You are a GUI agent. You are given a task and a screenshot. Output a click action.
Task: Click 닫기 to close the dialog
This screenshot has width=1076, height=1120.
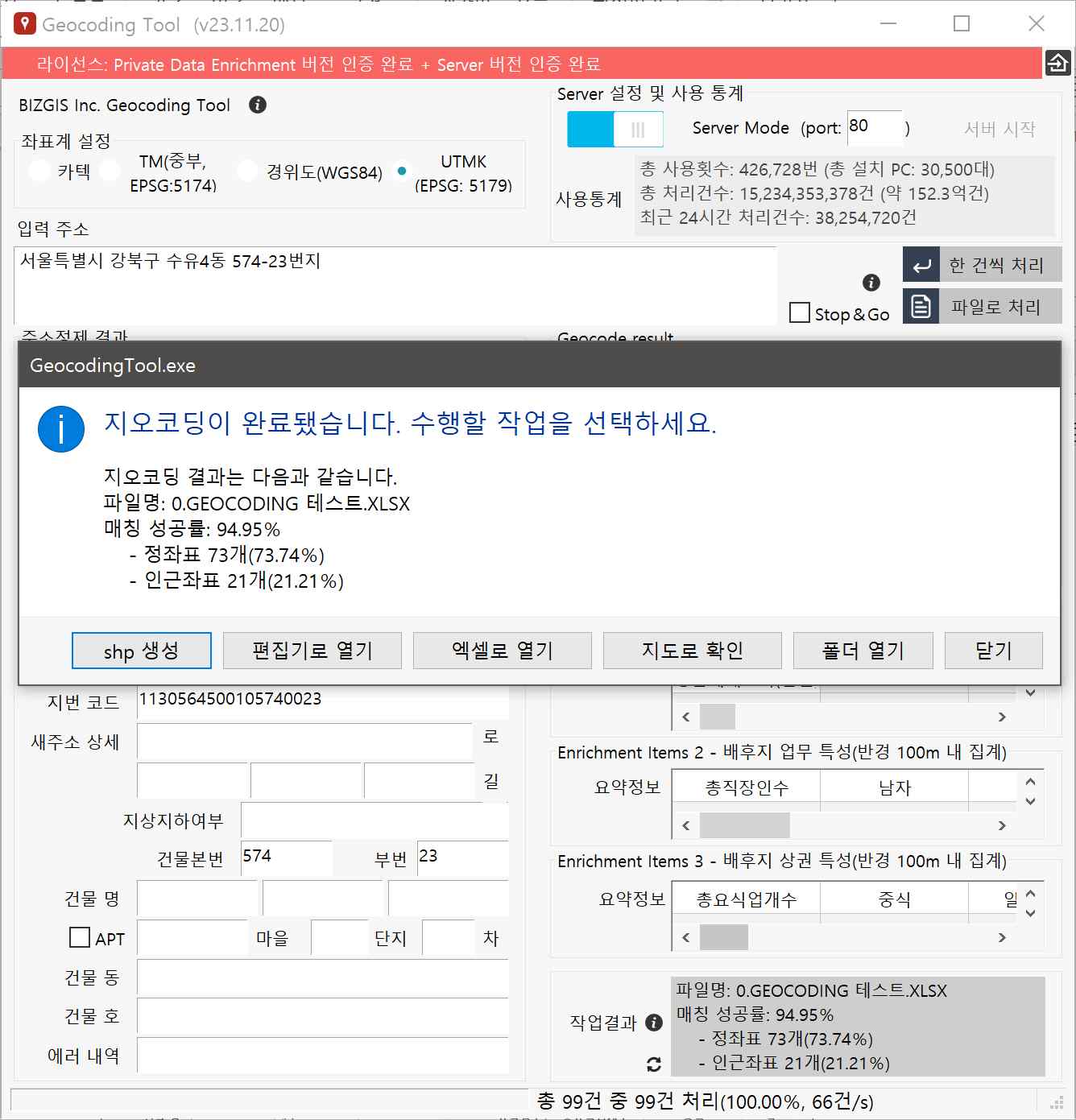(994, 651)
